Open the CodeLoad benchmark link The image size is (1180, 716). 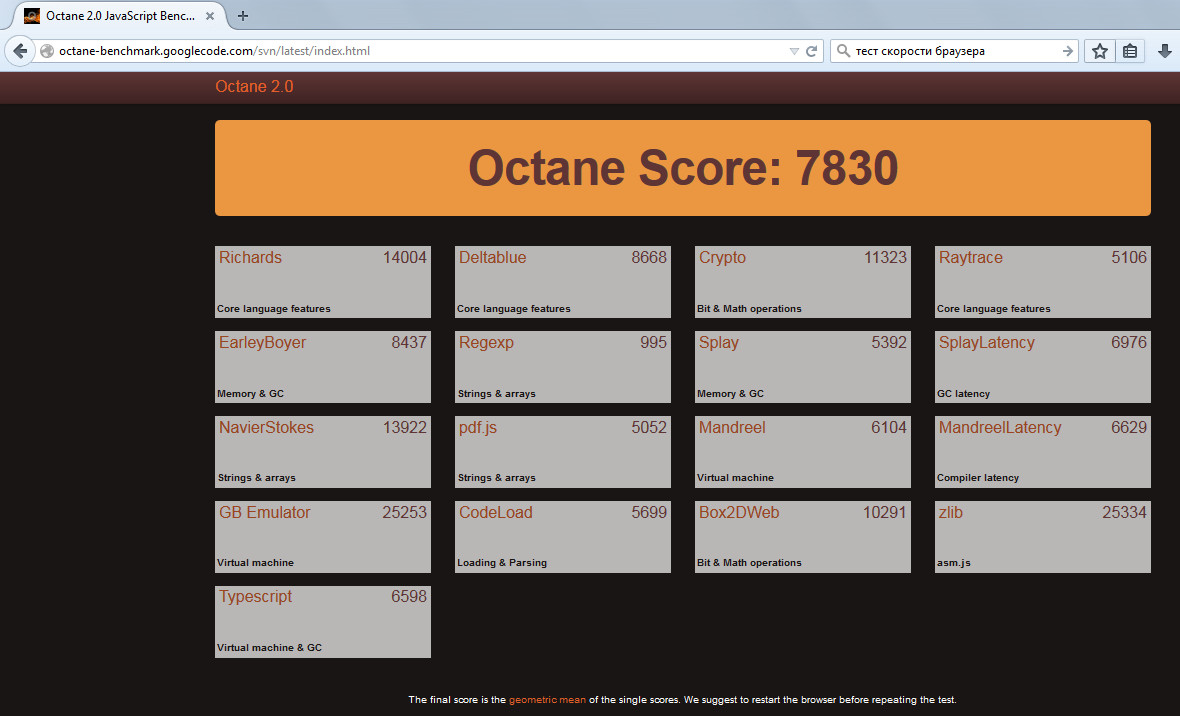[x=496, y=513]
